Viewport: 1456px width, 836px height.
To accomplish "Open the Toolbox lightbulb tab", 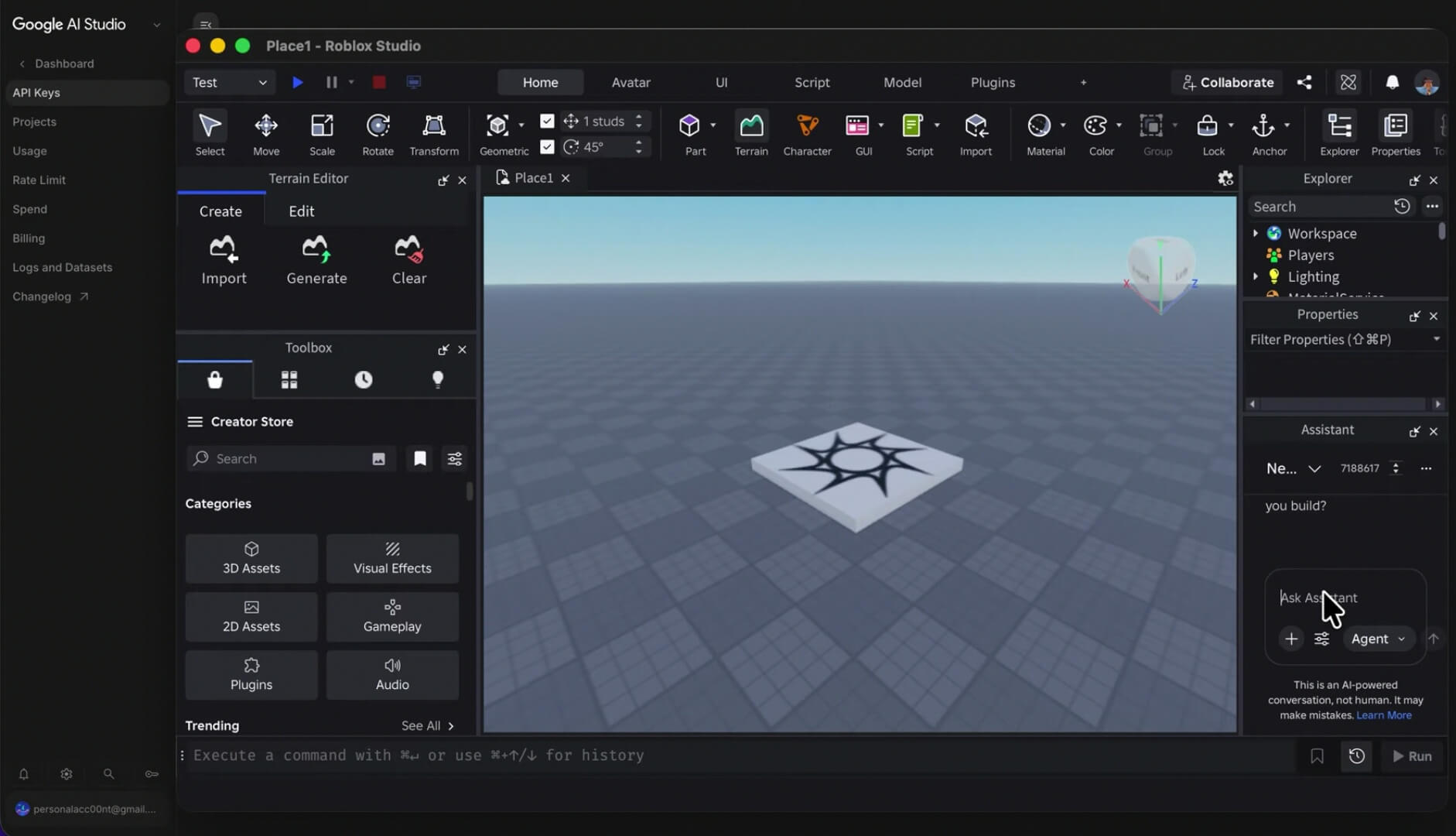I will click(x=438, y=379).
